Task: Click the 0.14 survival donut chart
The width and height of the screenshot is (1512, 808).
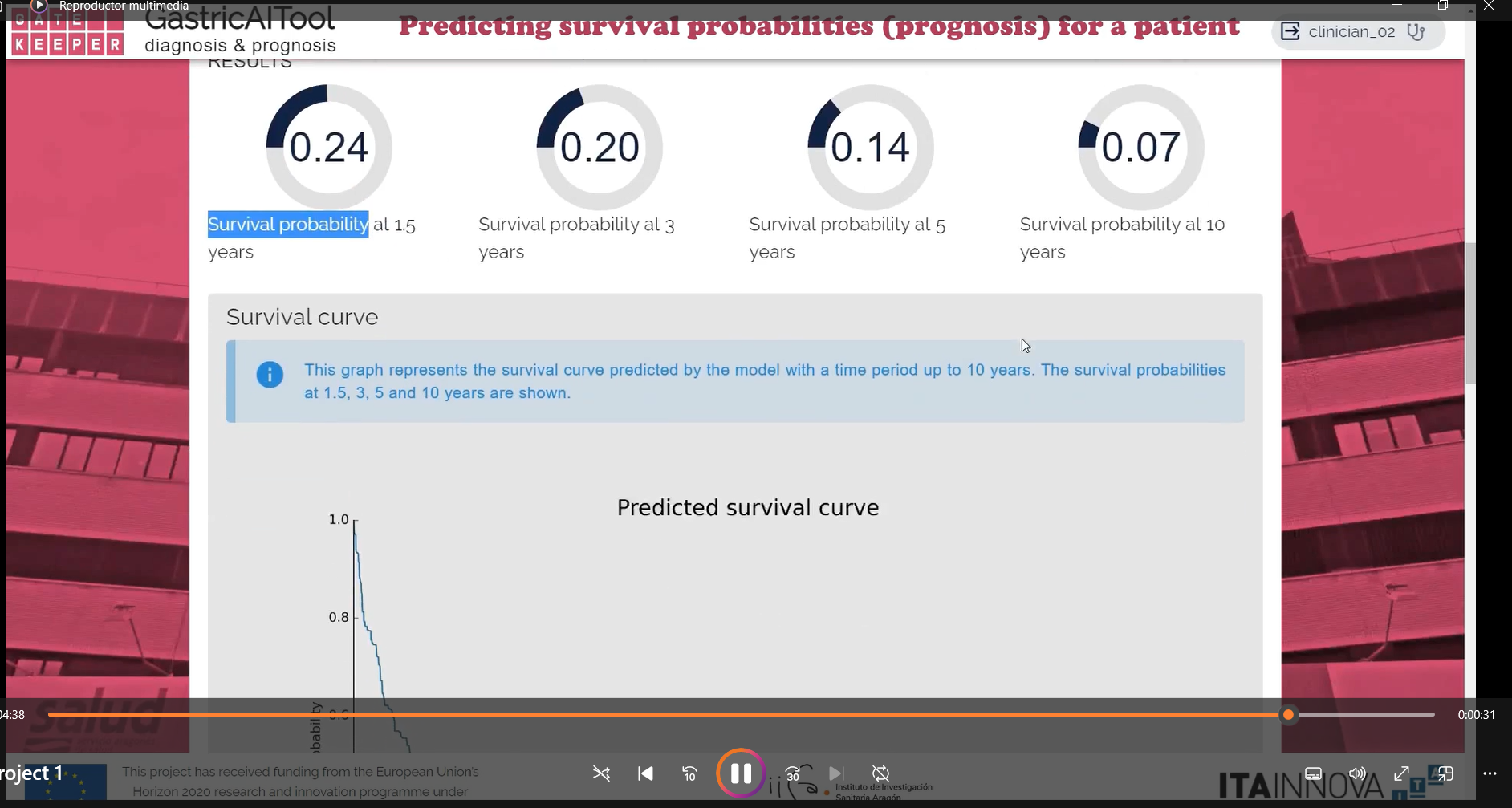Action: coord(870,147)
